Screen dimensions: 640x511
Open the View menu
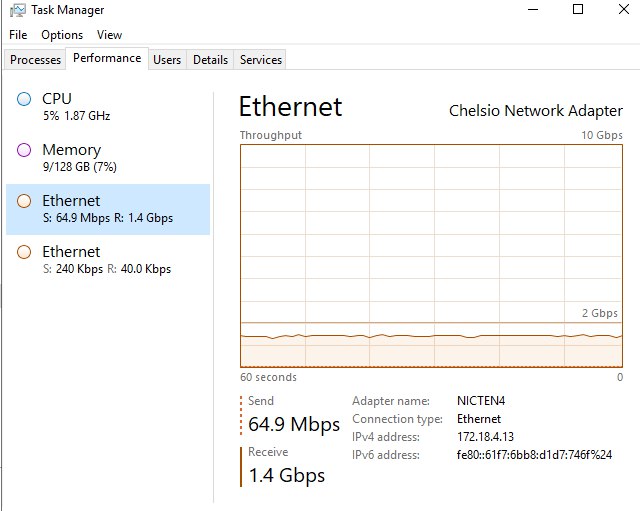109,35
